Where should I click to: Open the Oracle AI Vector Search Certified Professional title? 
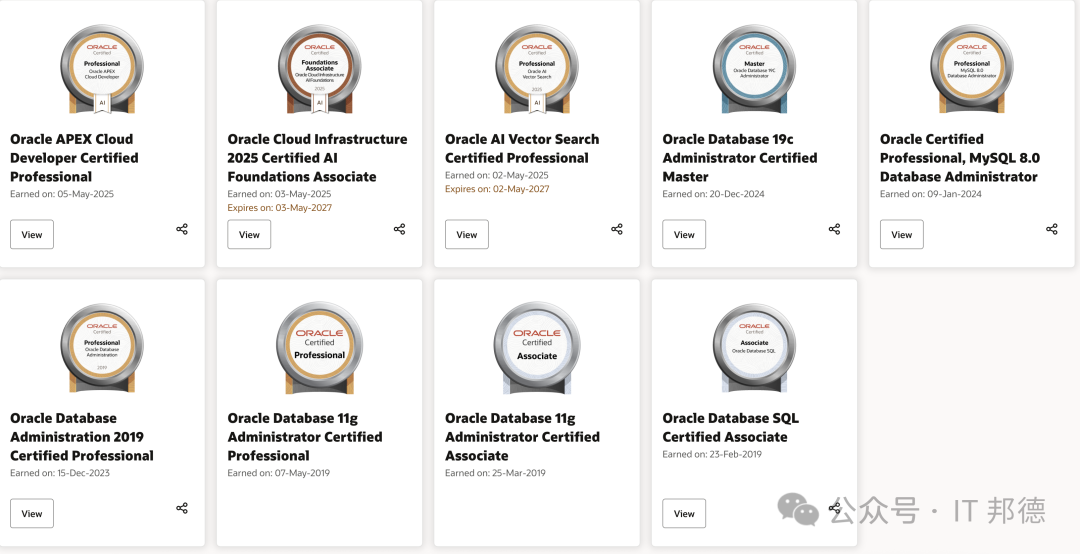coord(522,148)
